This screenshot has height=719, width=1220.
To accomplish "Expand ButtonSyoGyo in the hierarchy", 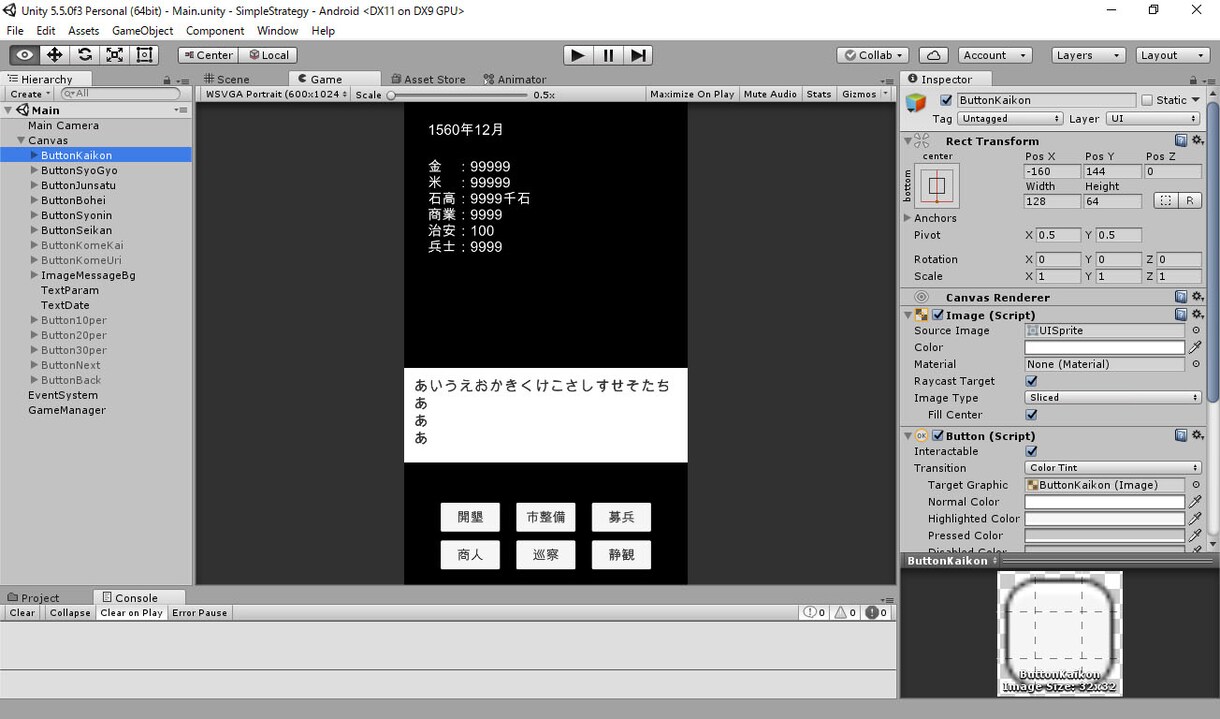I will pos(35,170).
